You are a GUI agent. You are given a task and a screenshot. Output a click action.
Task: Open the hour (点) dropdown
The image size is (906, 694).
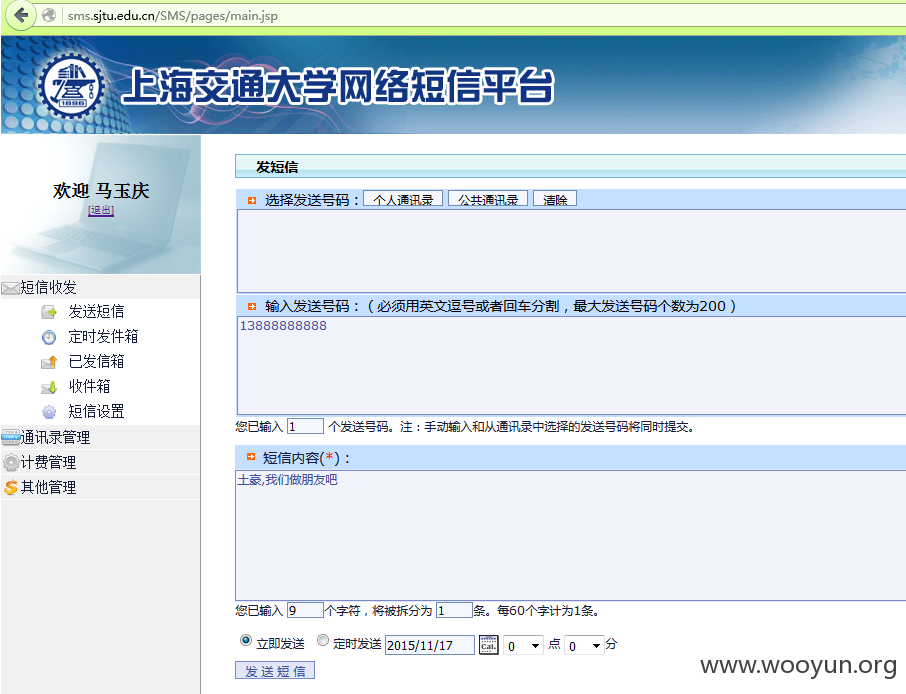pos(523,645)
